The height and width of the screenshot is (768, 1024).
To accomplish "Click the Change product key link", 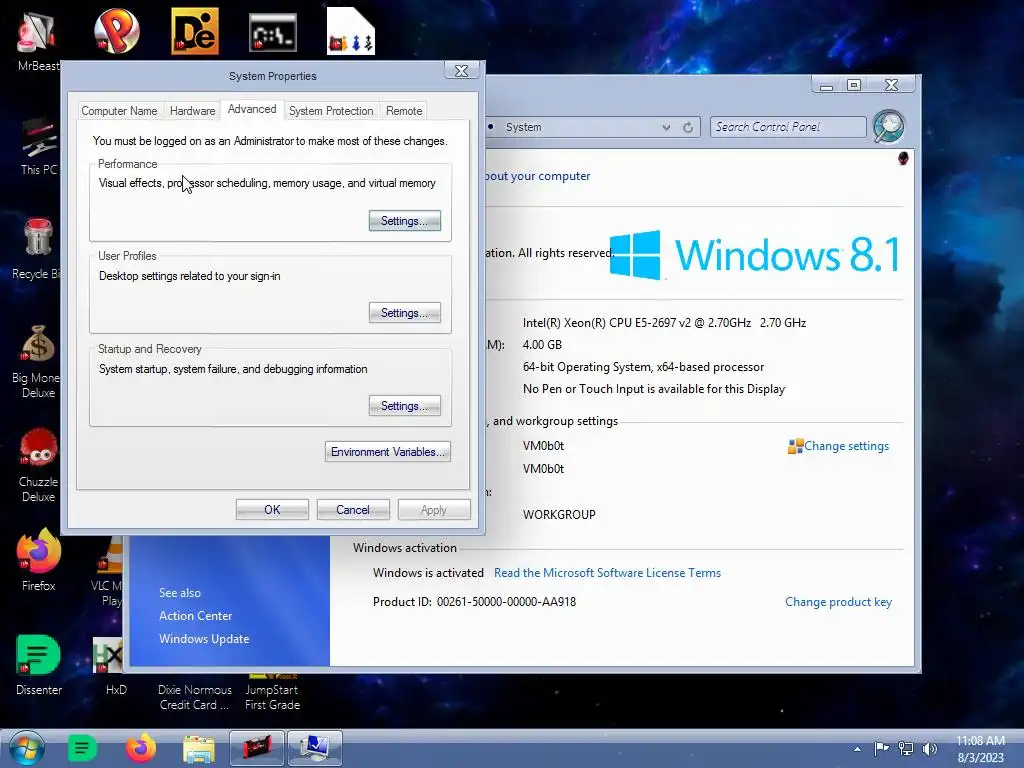I will pyautogui.click(x=838, y=602).
